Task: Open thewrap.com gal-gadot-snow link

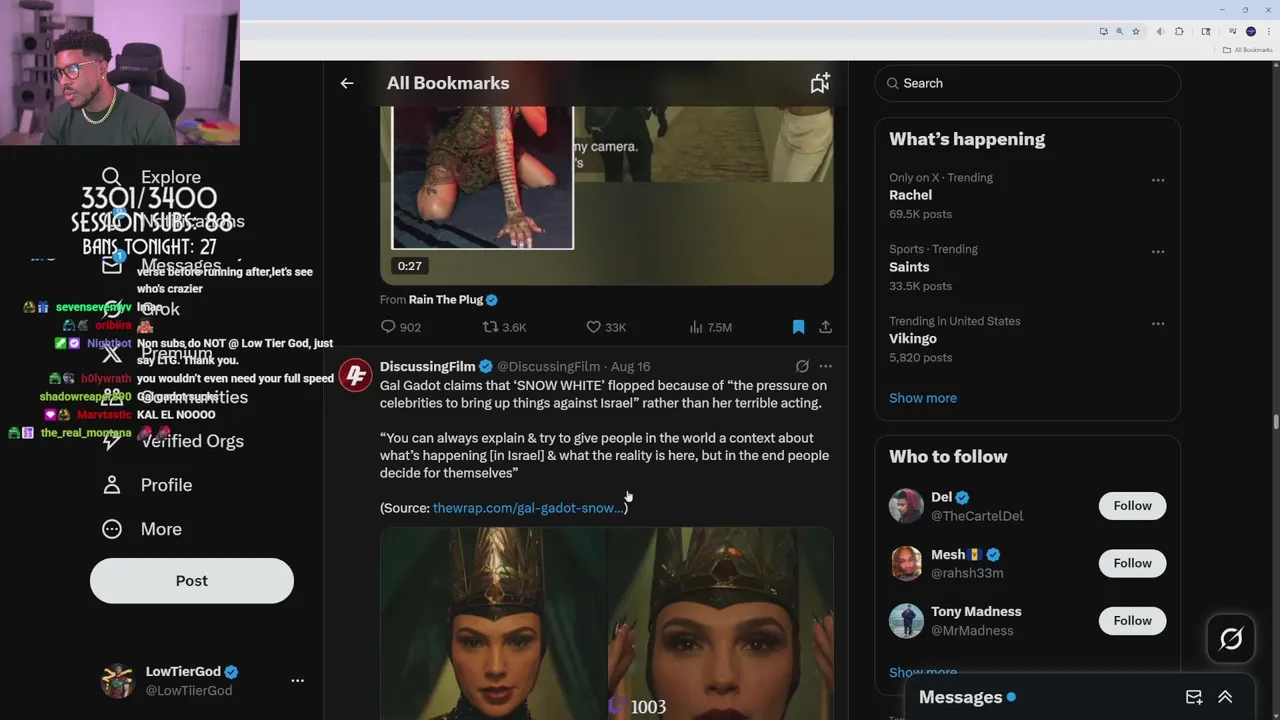Action: [x=529, y=508]
